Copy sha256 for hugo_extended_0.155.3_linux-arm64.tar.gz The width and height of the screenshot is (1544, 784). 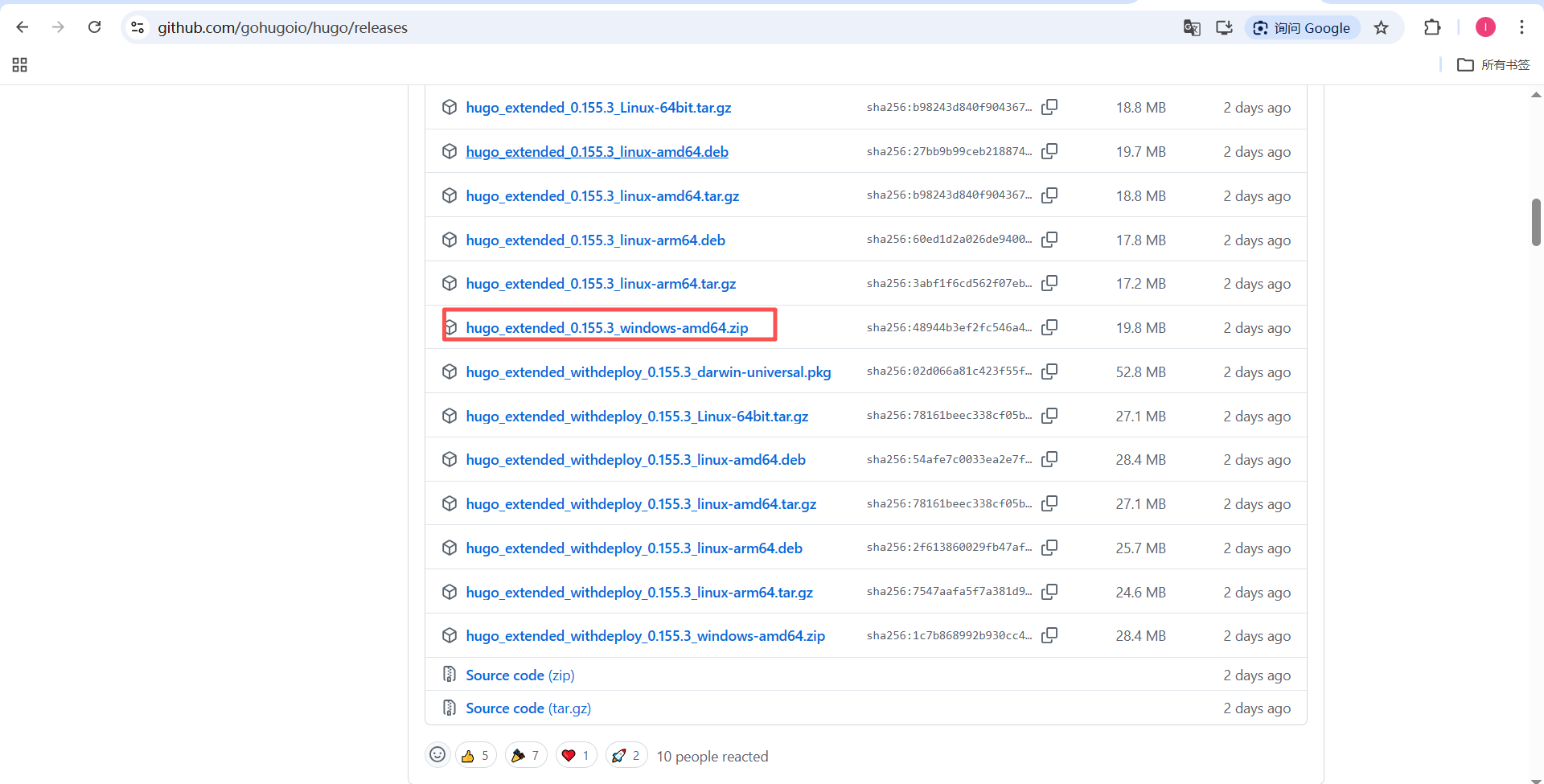tap(1049, 283)
